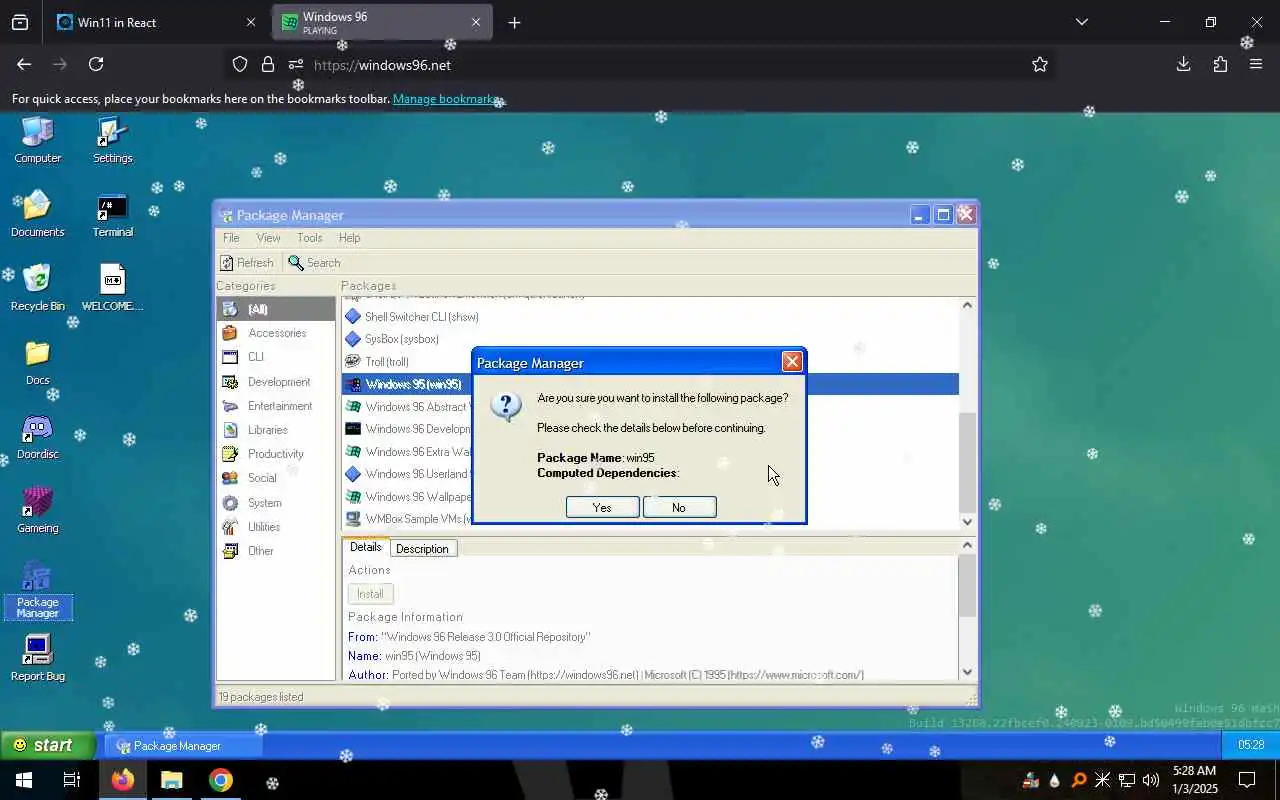Viewport: 1280px width, 800px height.
Task: Open Windows Start menu on host taskbar
Action: tap(24, 780)
